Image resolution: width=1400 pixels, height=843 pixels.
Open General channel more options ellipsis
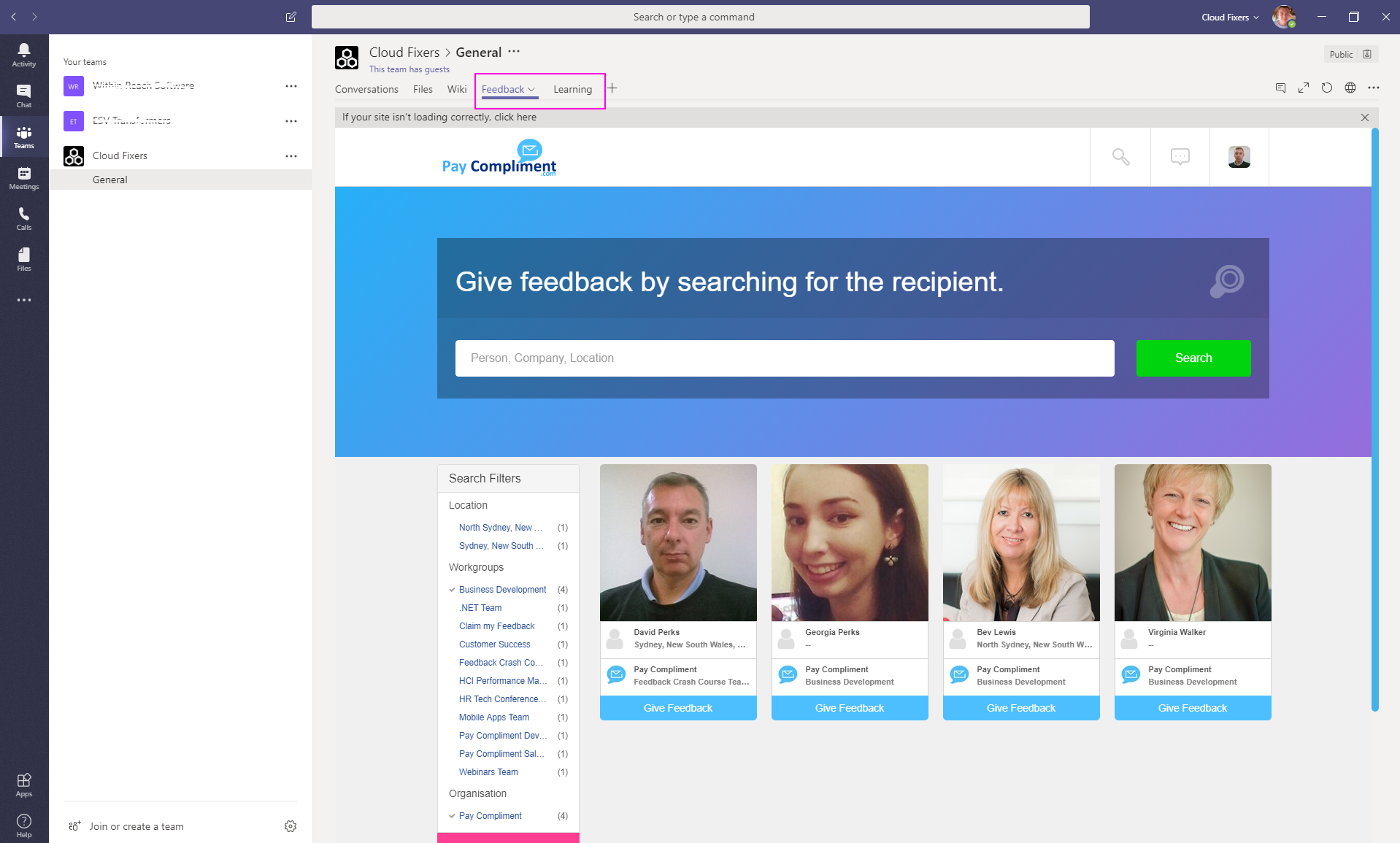click(x=514, y=52)
